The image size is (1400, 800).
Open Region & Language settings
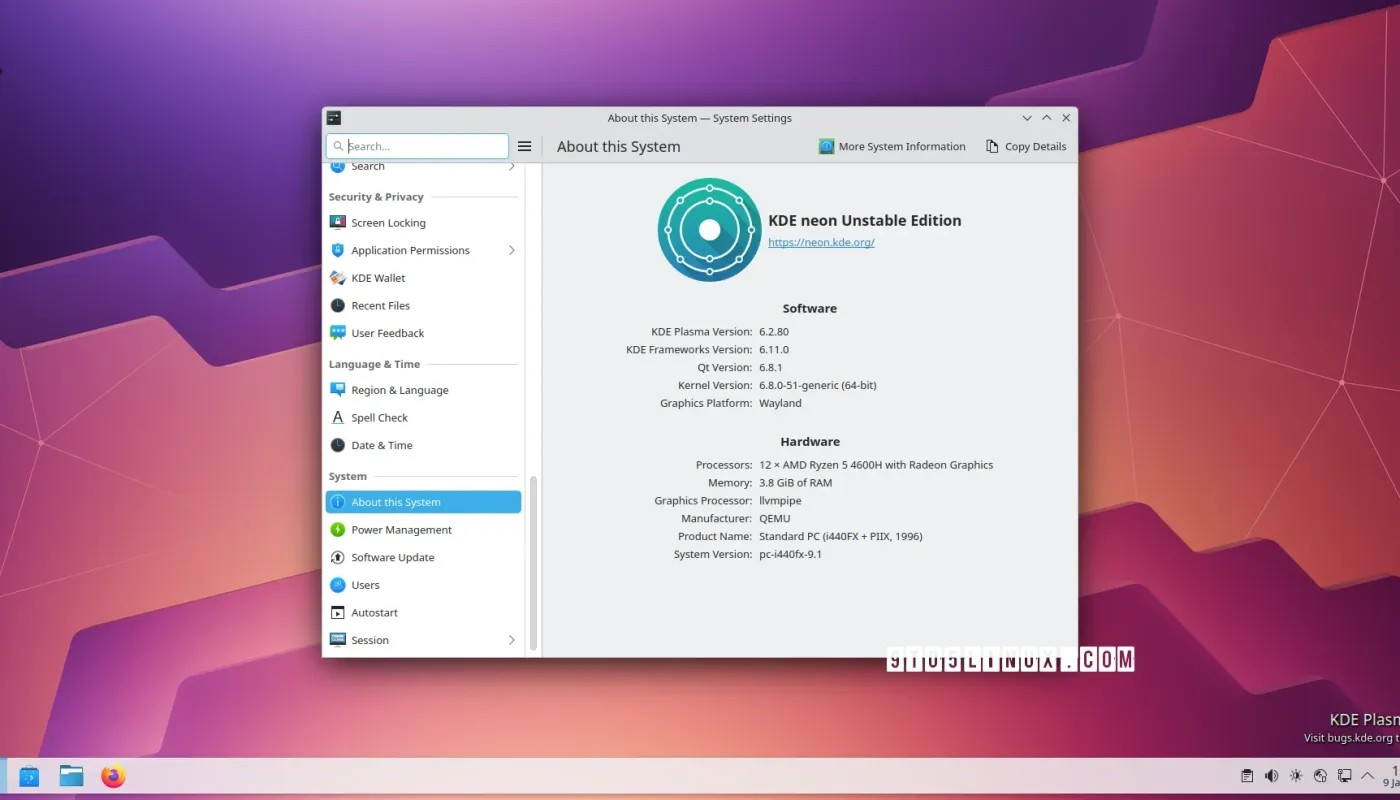click(x=423, y=390)
